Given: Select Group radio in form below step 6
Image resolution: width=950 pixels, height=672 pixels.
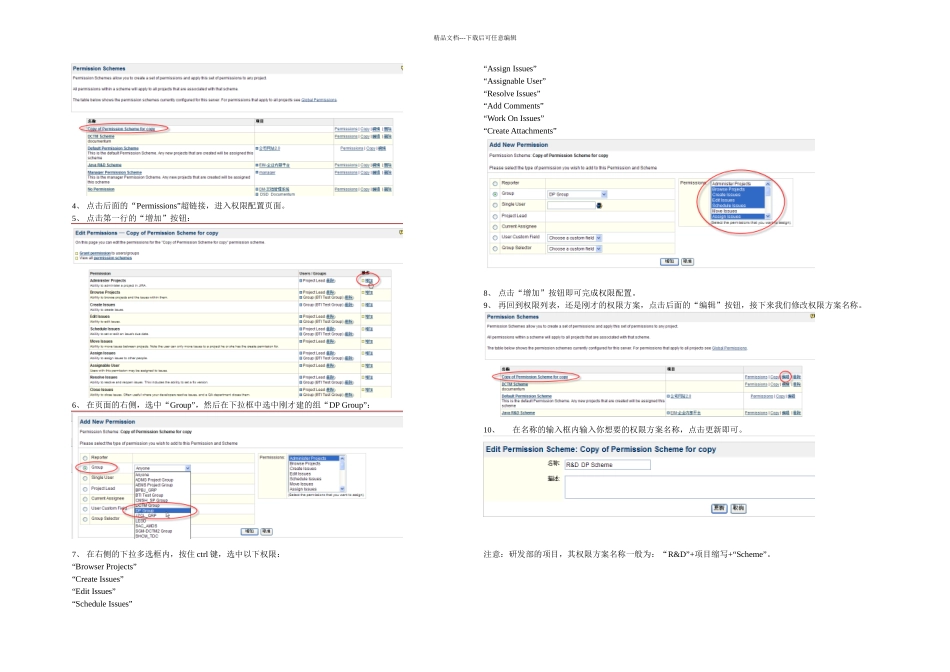Looking at the screenshot, I should [85, 468].
